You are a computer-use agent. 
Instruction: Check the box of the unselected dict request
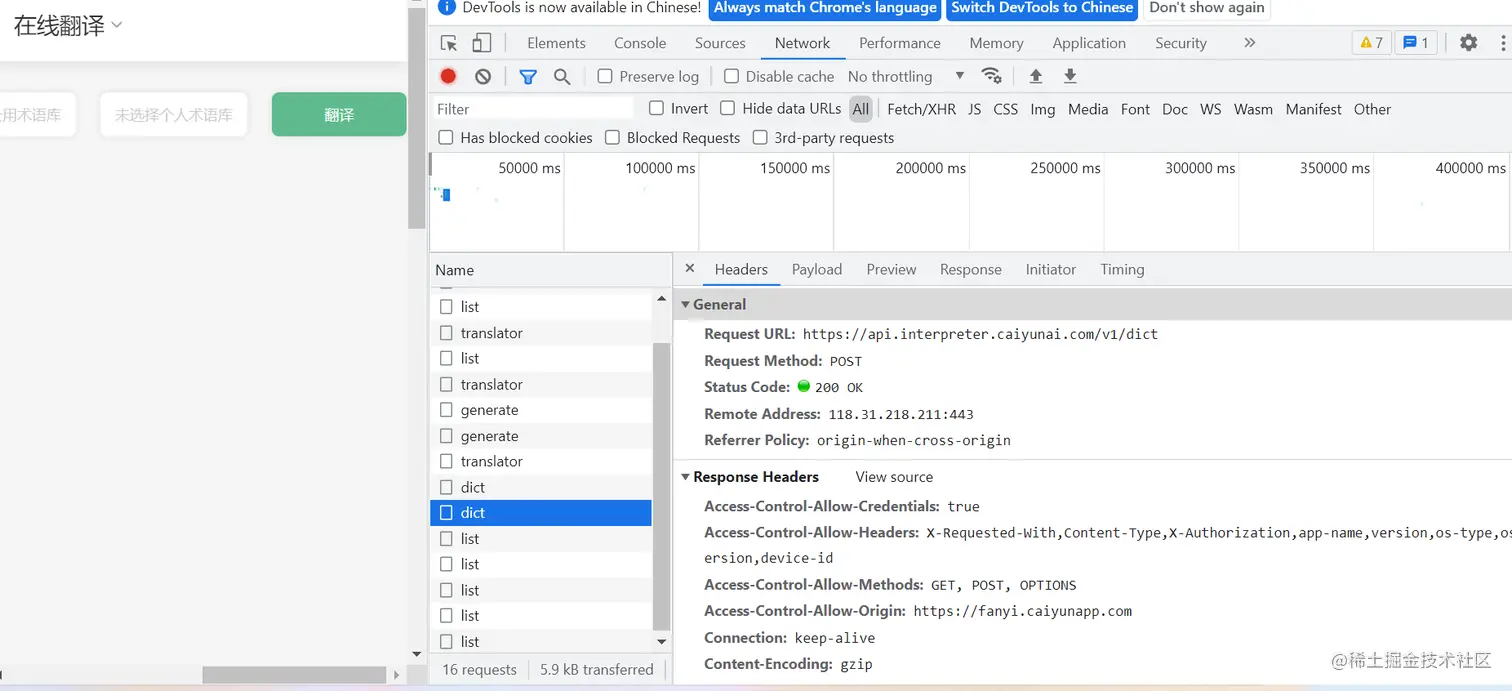pyautogui.click(x=446, y=487)
